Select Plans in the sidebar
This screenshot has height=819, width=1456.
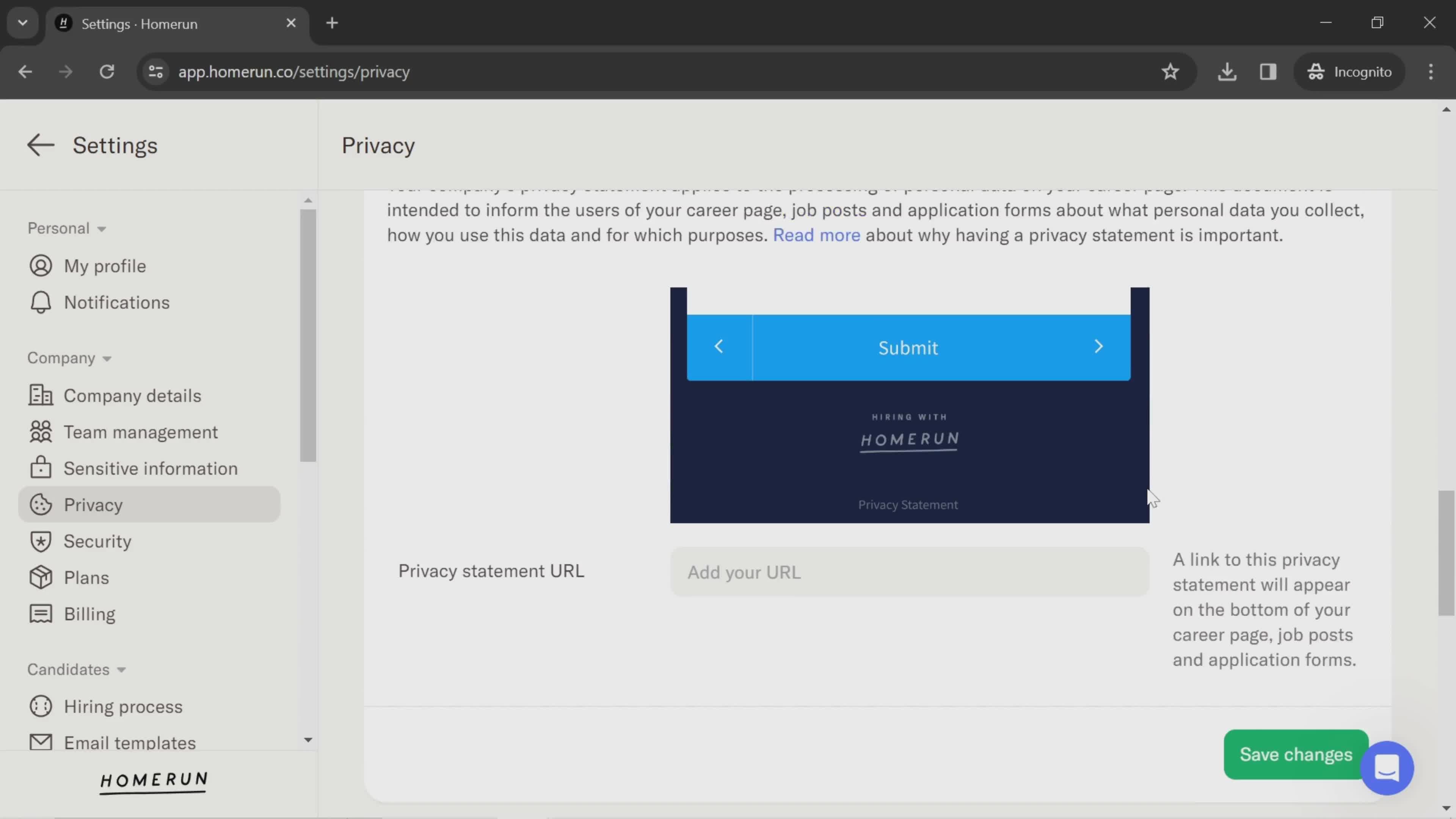86,577
